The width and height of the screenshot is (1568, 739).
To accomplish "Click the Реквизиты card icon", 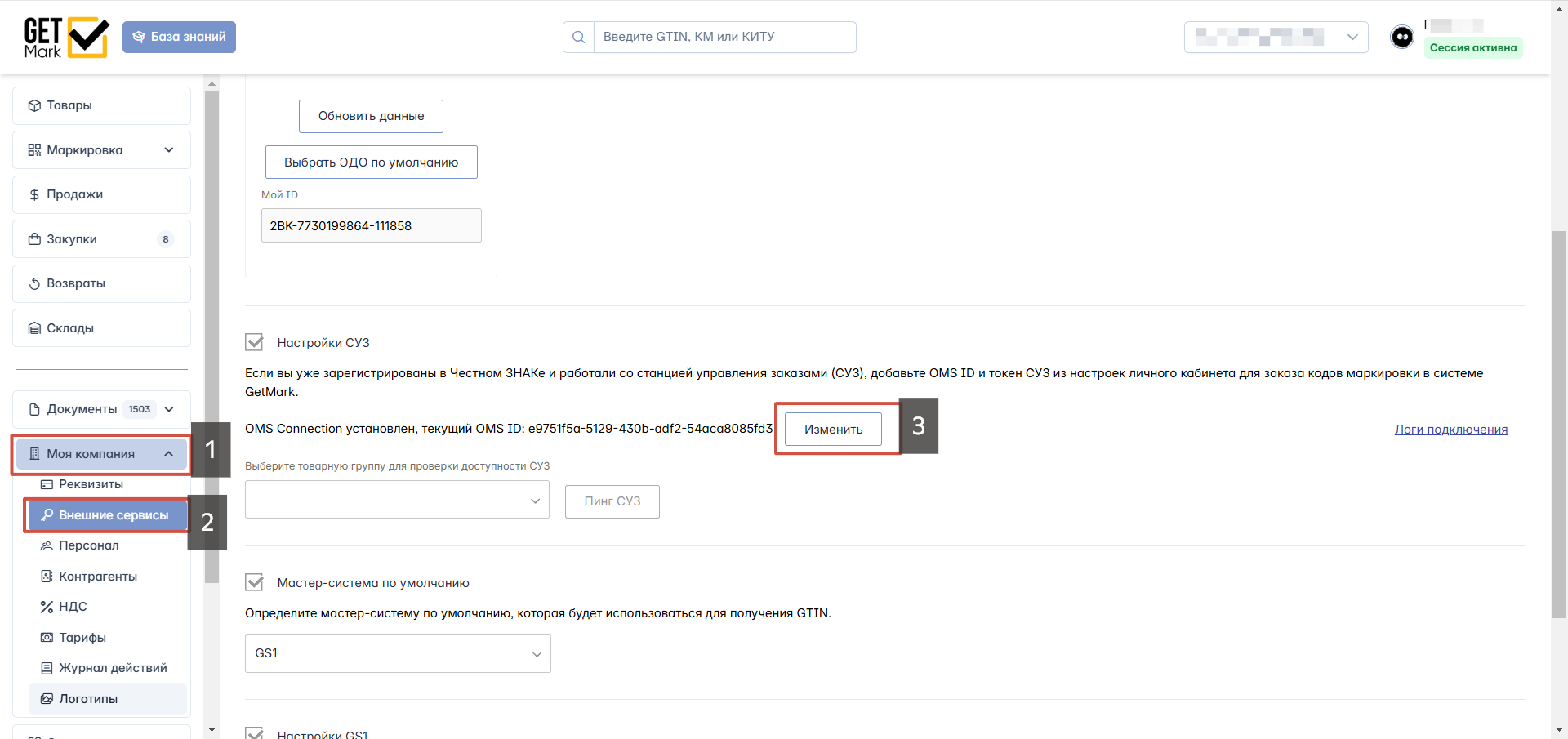I will point(47,484).
